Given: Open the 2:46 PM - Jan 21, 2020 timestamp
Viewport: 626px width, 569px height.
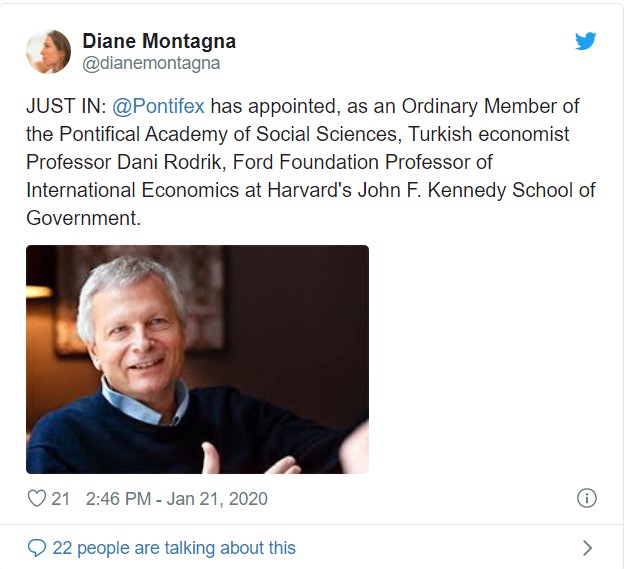Looking at the screenshot, I should coord(177,498).
